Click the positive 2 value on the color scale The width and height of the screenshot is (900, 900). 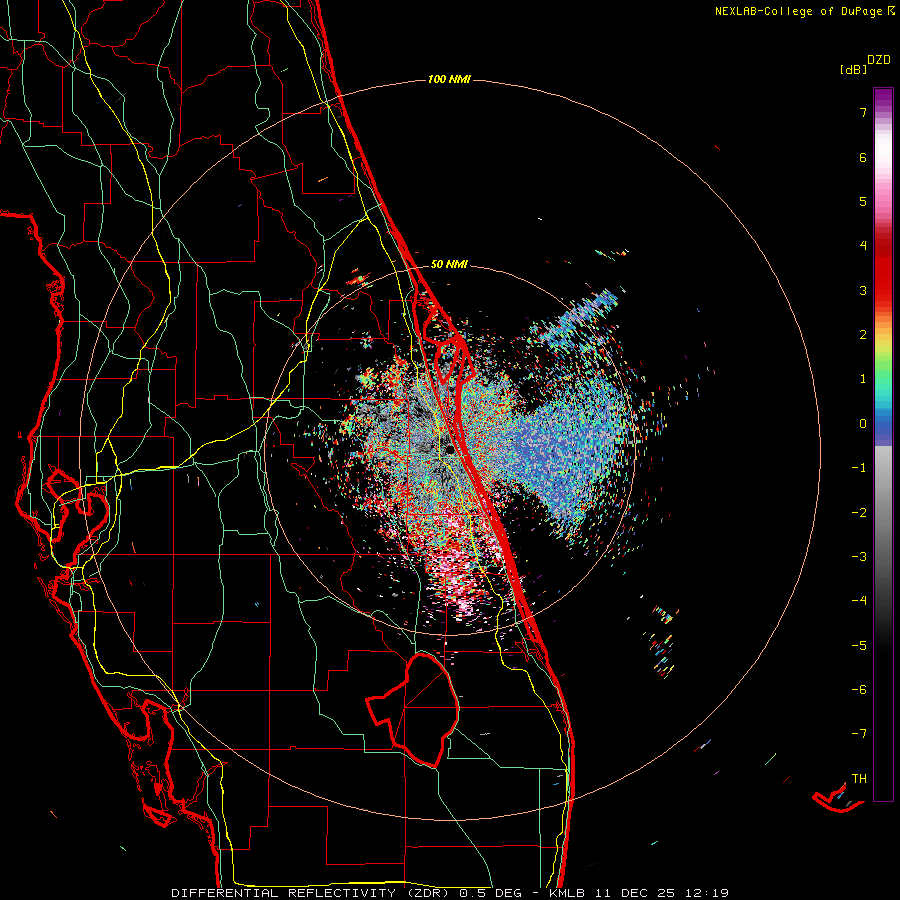point(863,335)
